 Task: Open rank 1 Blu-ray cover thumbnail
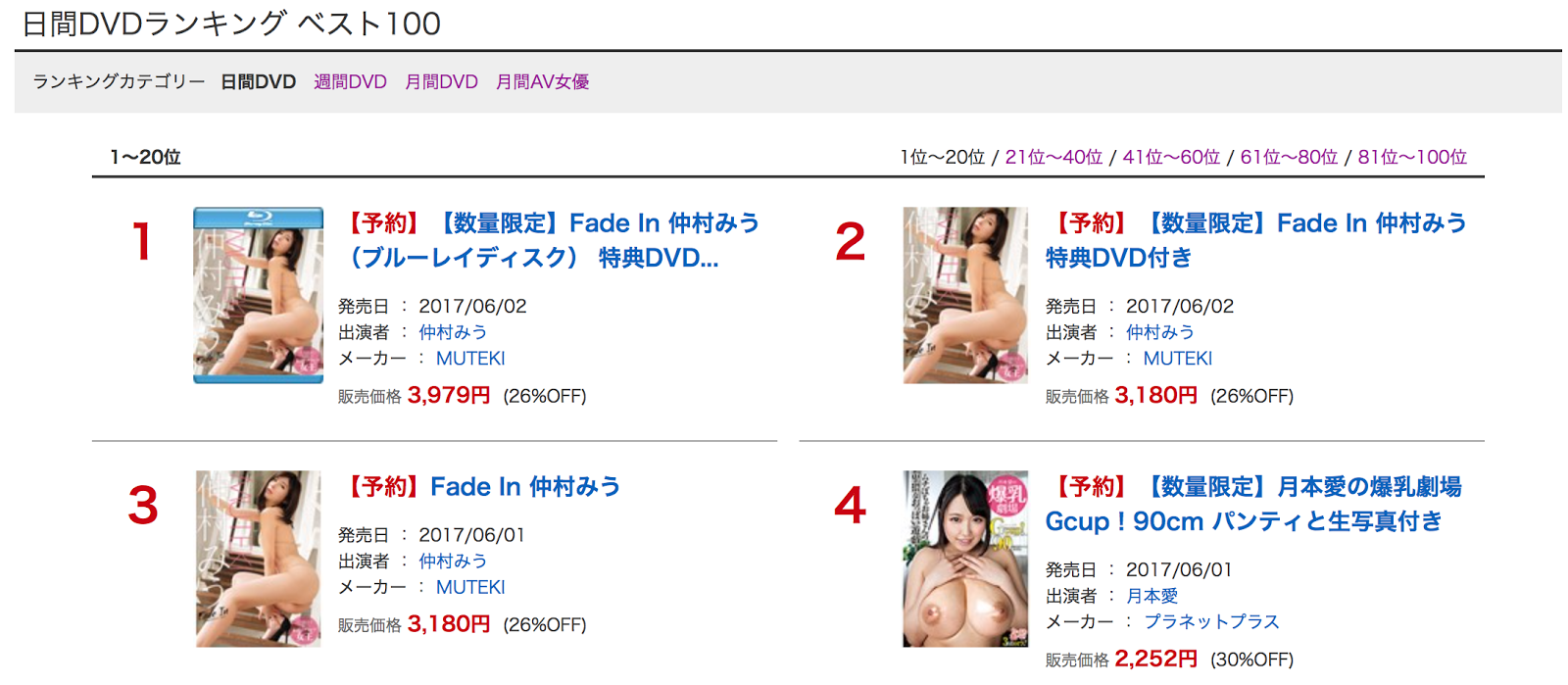pyautogui.click(x=258, y=295)
